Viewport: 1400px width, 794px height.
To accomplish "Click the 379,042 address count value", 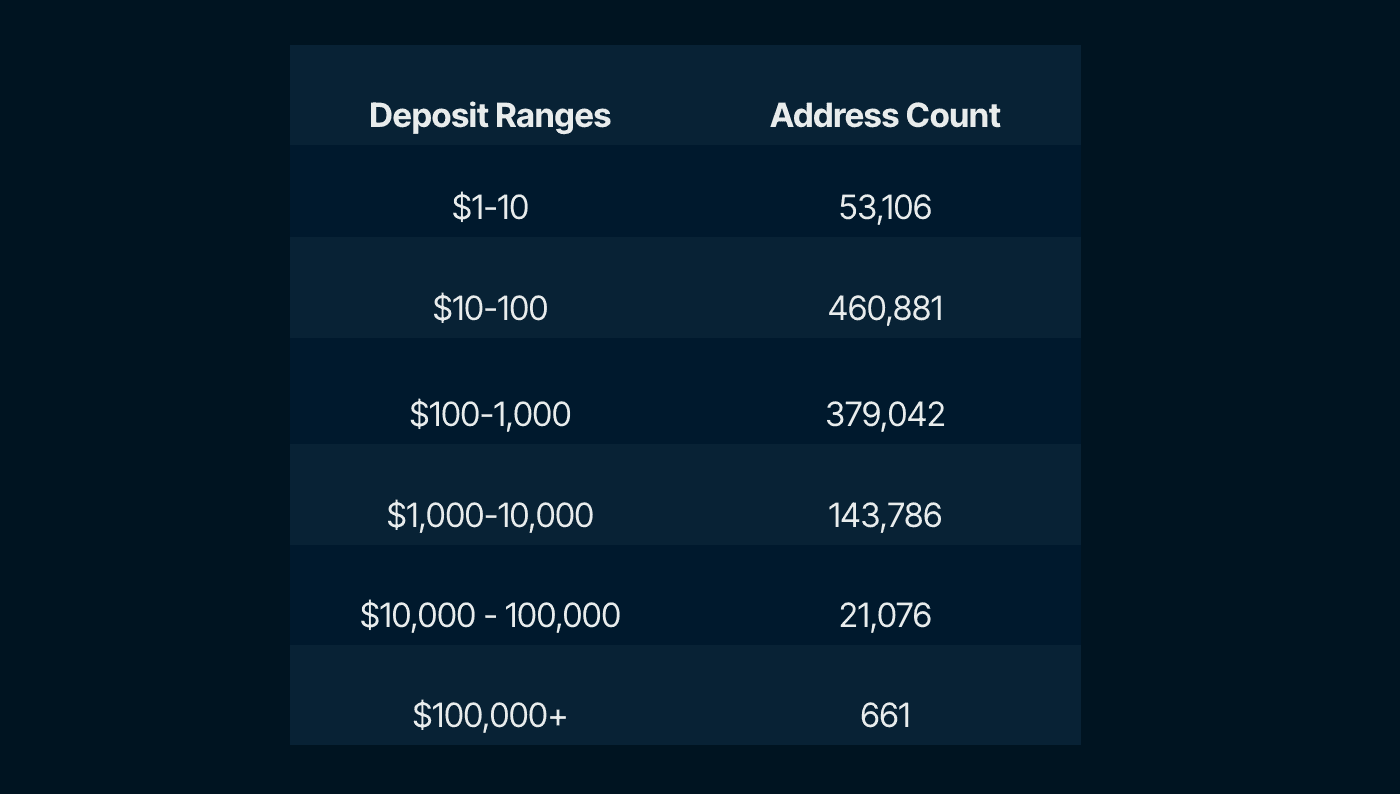I will click(885, 414).
